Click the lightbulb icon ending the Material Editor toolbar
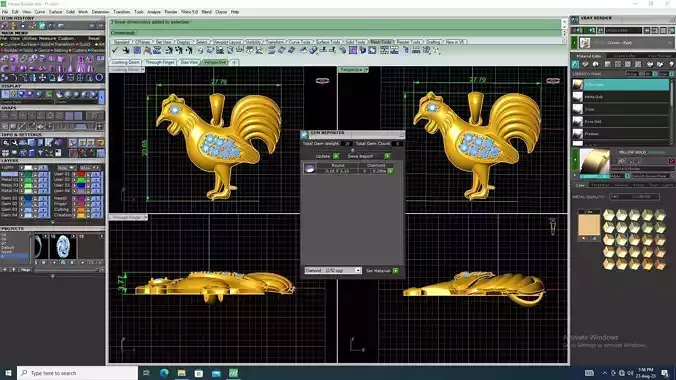This screenshot has height=380, width=676. pos(671,64)
